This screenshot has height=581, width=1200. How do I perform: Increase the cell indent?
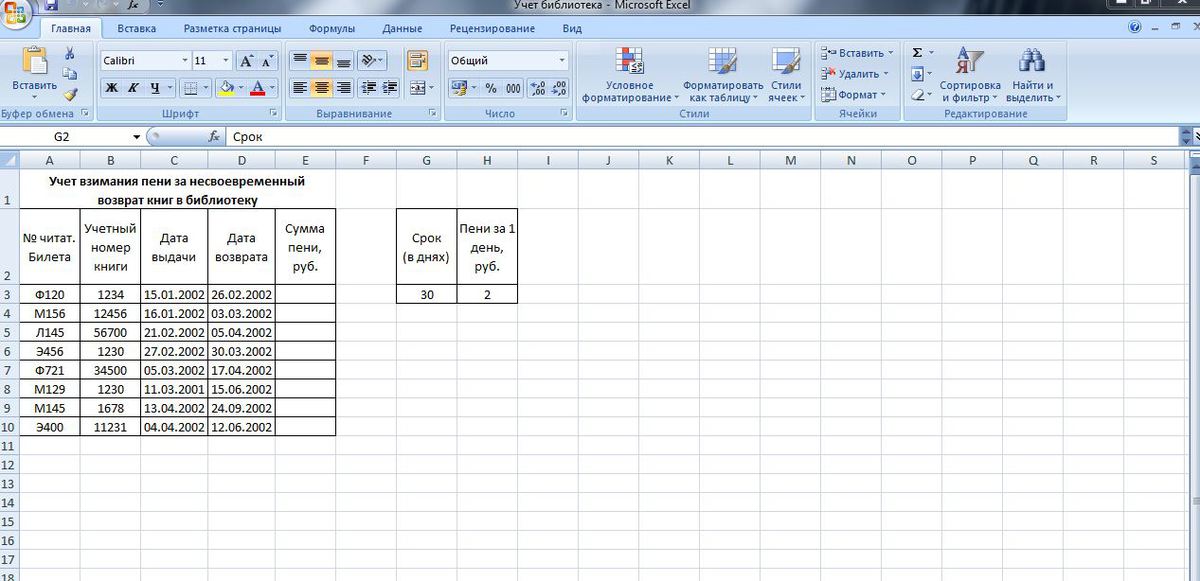(x=390, y=88)
